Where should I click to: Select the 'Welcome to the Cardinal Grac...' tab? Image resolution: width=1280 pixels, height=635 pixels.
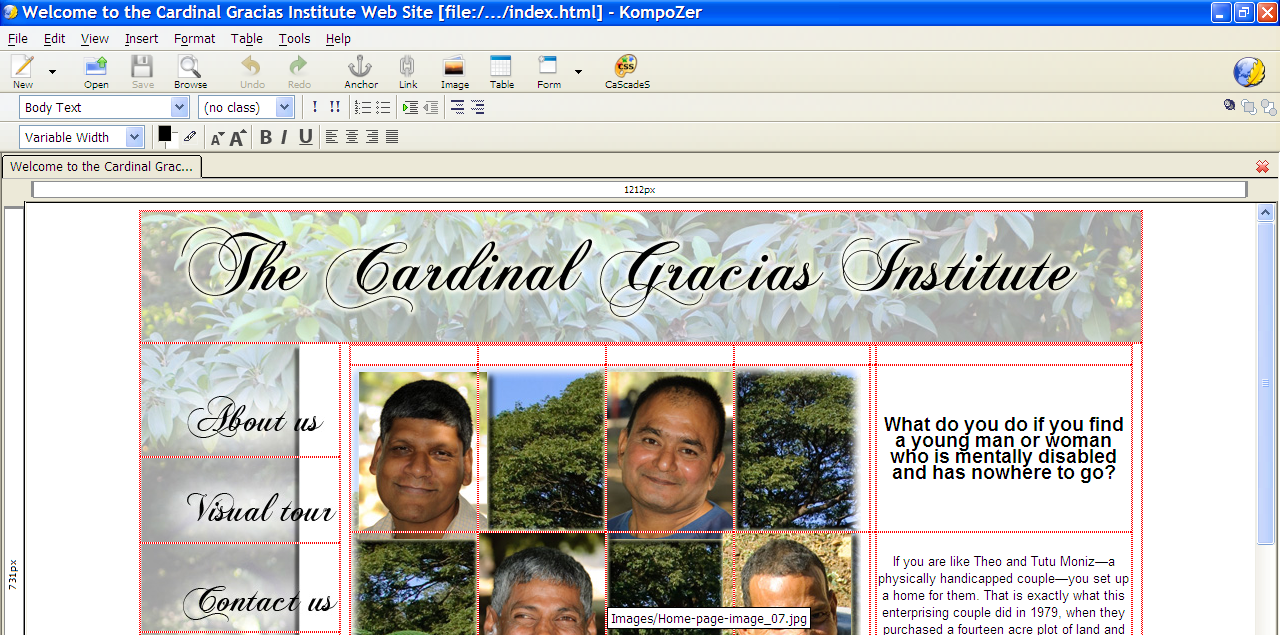[x=101, y=166]
